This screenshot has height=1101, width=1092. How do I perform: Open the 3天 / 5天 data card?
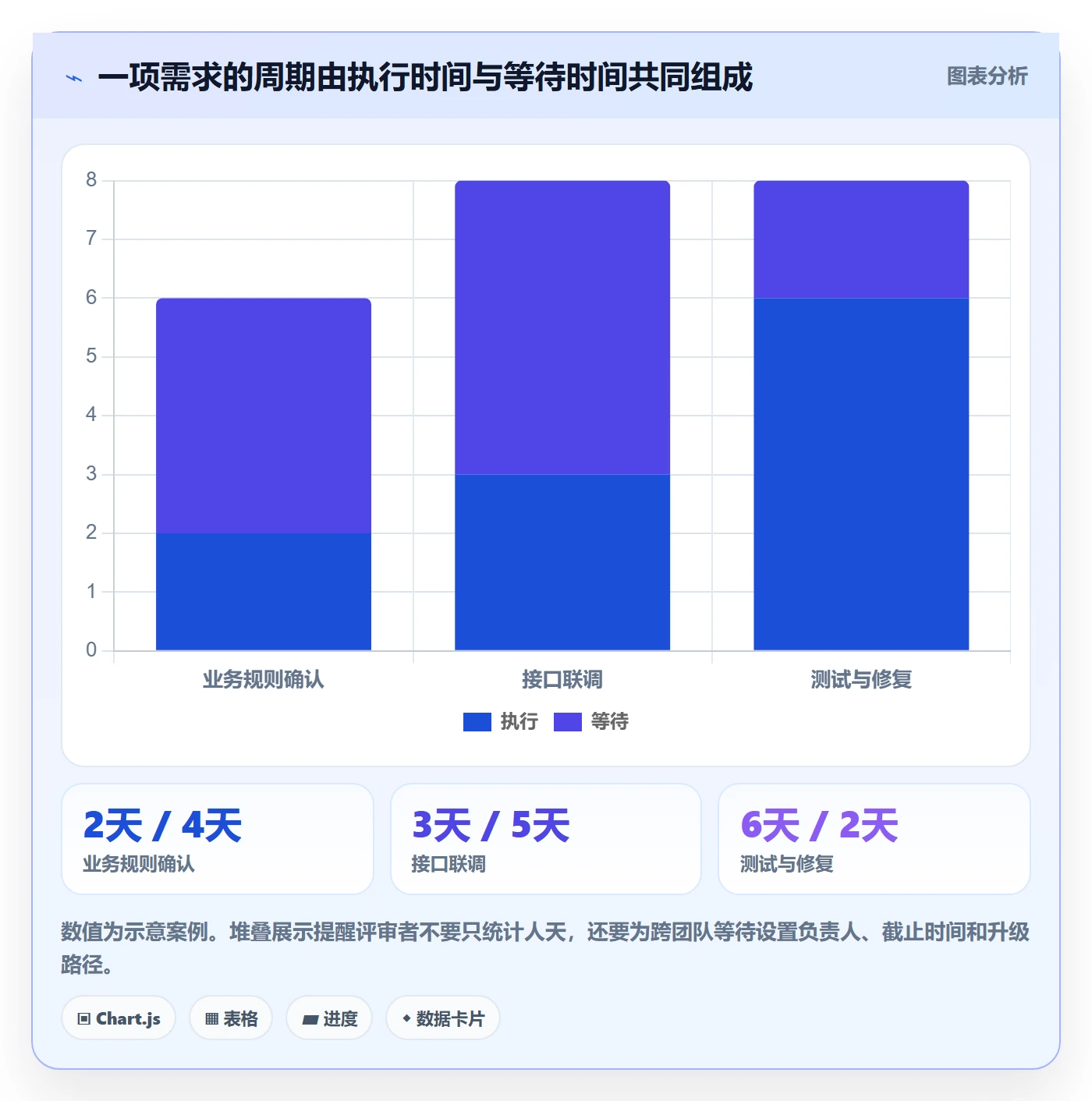coord(546,839)
